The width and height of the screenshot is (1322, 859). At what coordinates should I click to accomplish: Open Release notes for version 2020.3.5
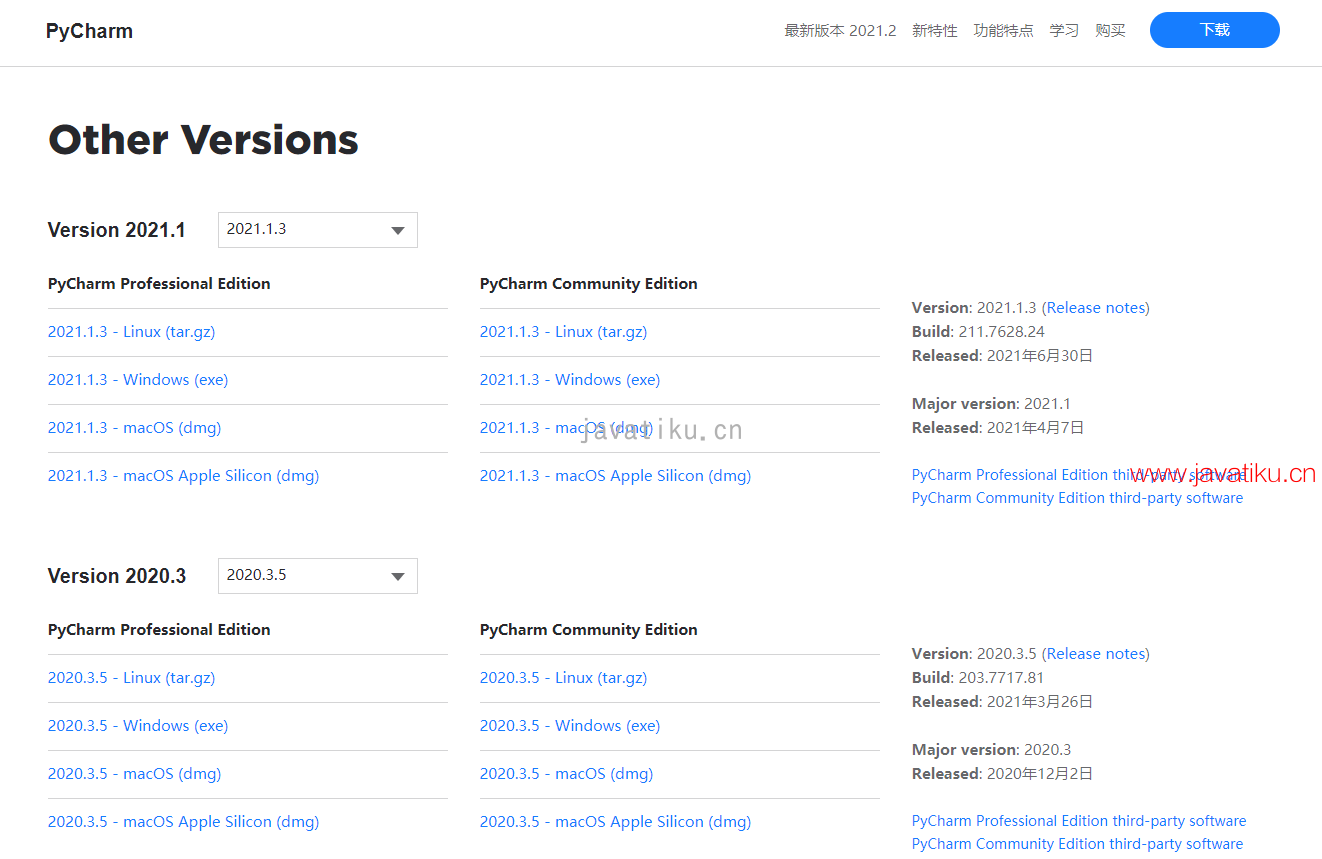point(1097,654)
